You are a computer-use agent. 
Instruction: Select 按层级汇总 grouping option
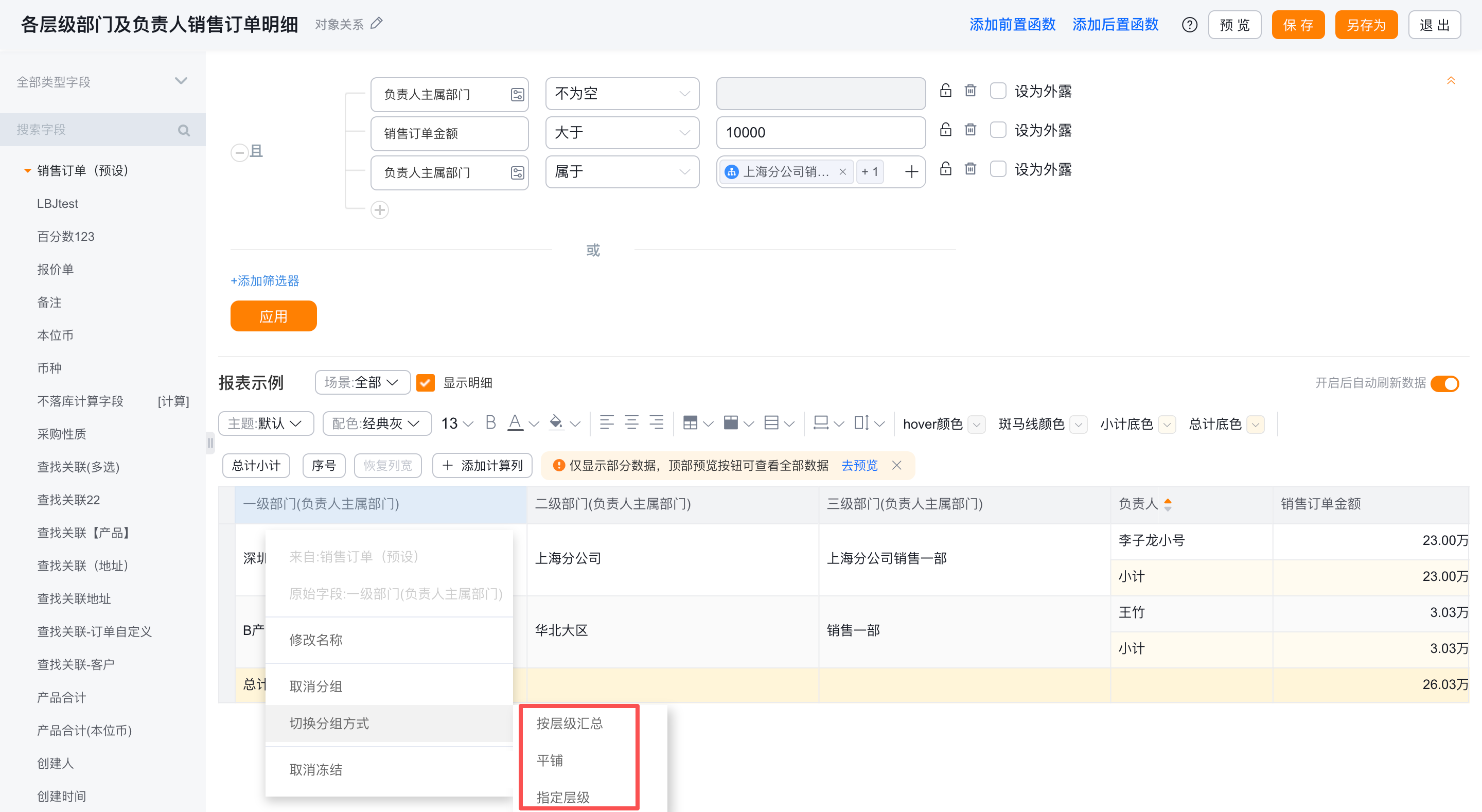point(570,723)
